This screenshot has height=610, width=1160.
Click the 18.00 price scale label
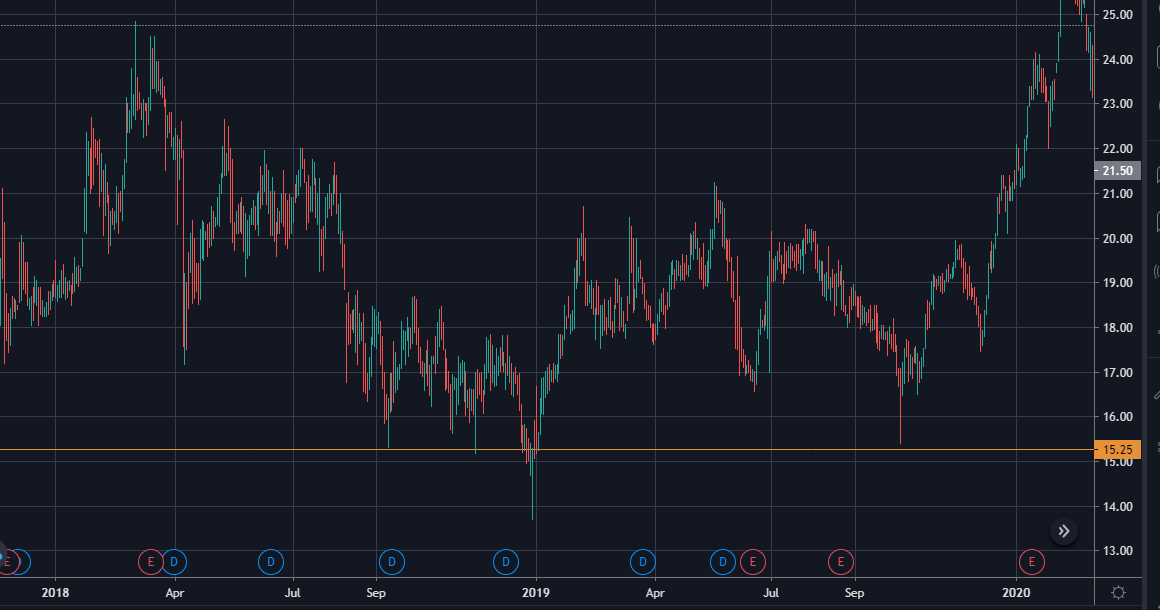(x=1117, y=328)
